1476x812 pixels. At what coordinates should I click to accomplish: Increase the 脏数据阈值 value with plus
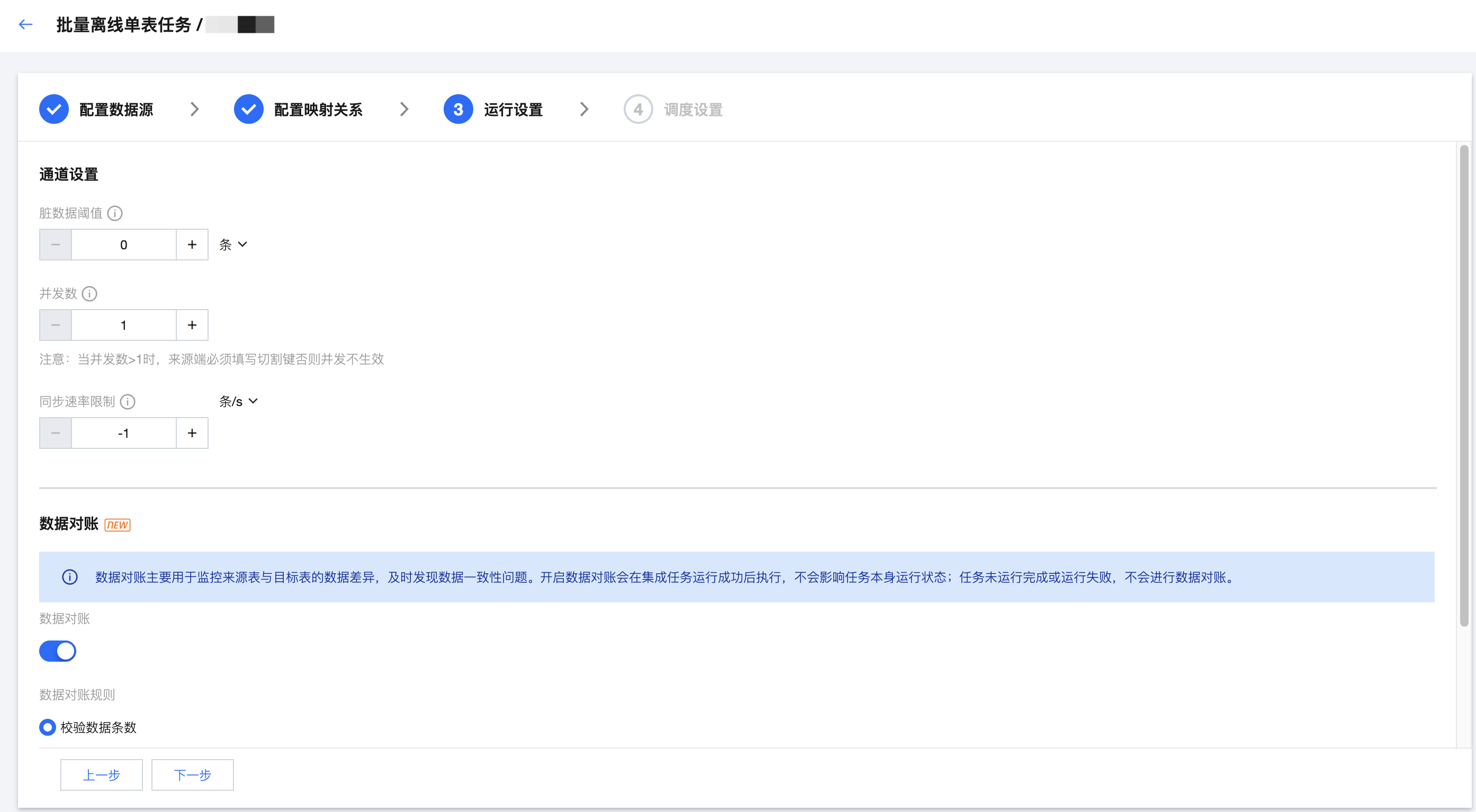[x=192, y=245]
